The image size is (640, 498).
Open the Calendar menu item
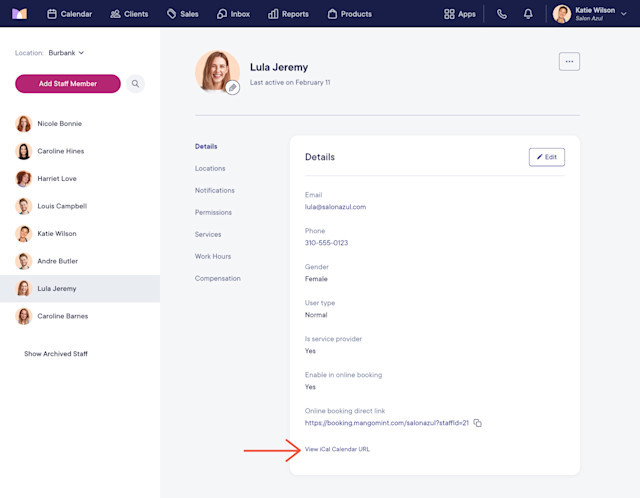69,14
